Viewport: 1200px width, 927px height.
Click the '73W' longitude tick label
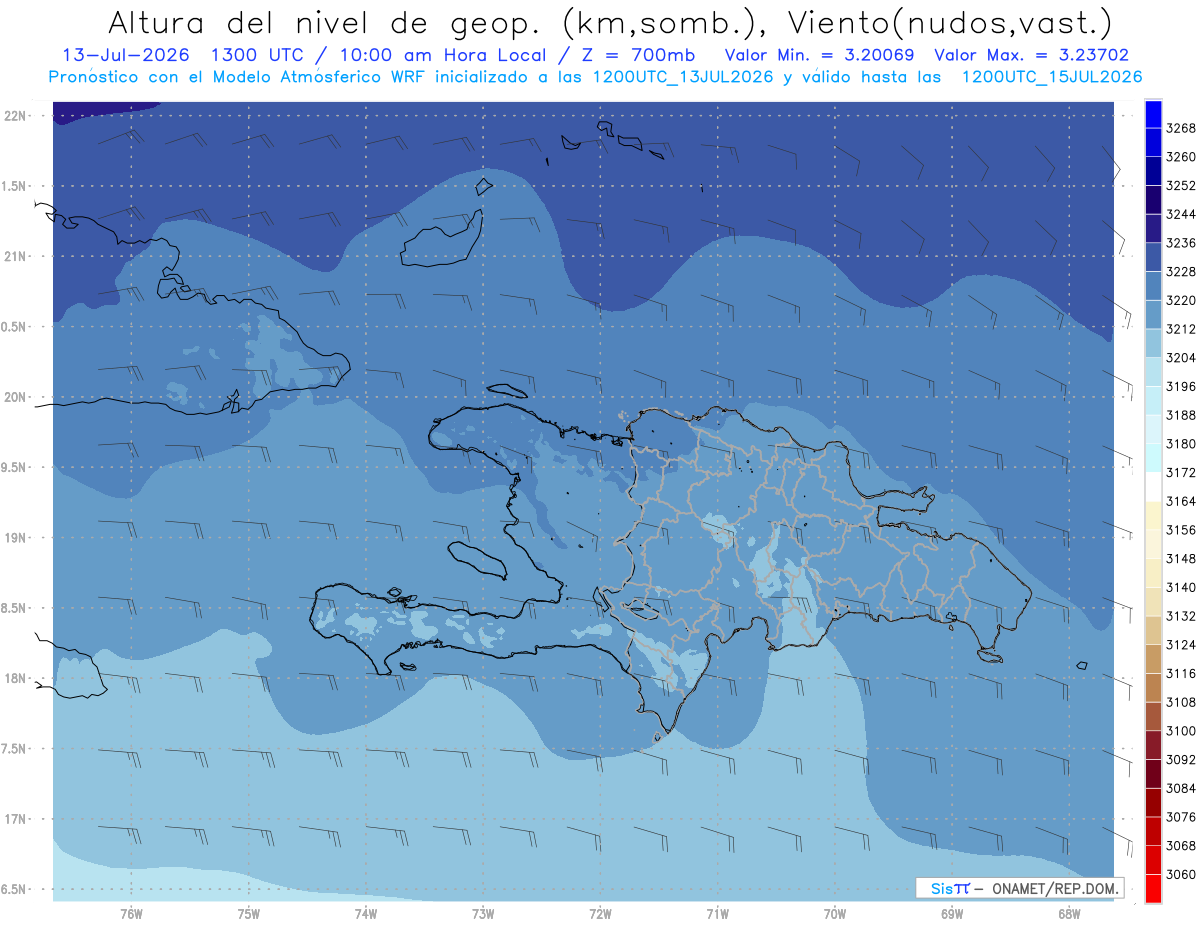pos(483,914)
